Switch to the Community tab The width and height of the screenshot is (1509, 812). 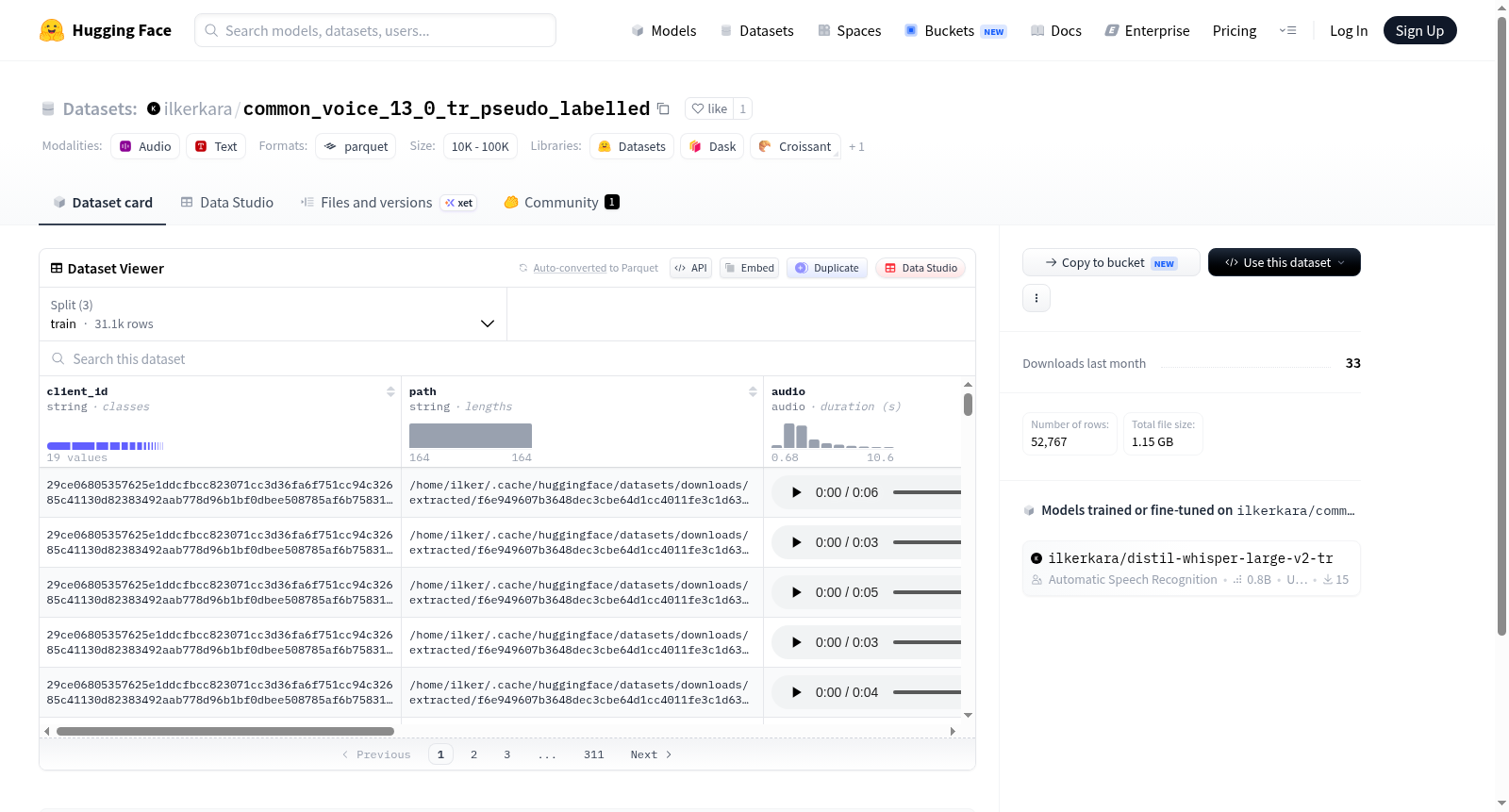click(x=561, y=202)
